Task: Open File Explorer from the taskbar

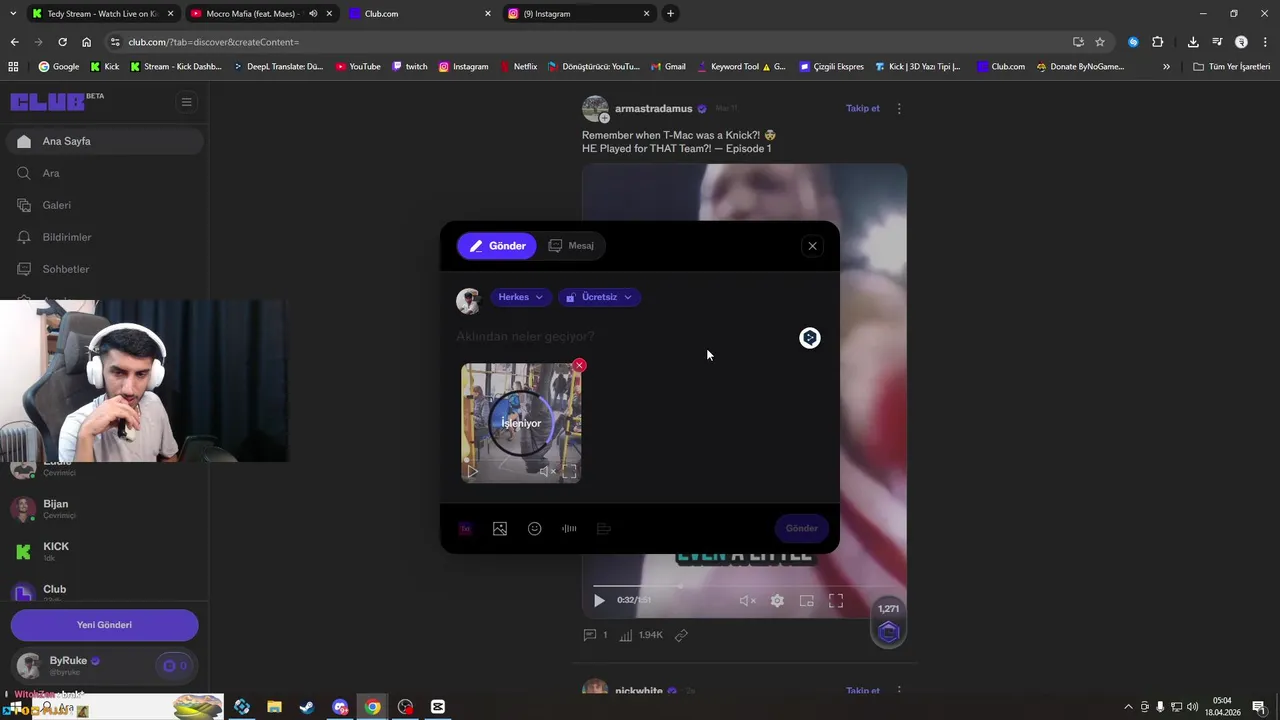Action: [x=274, y=707]
